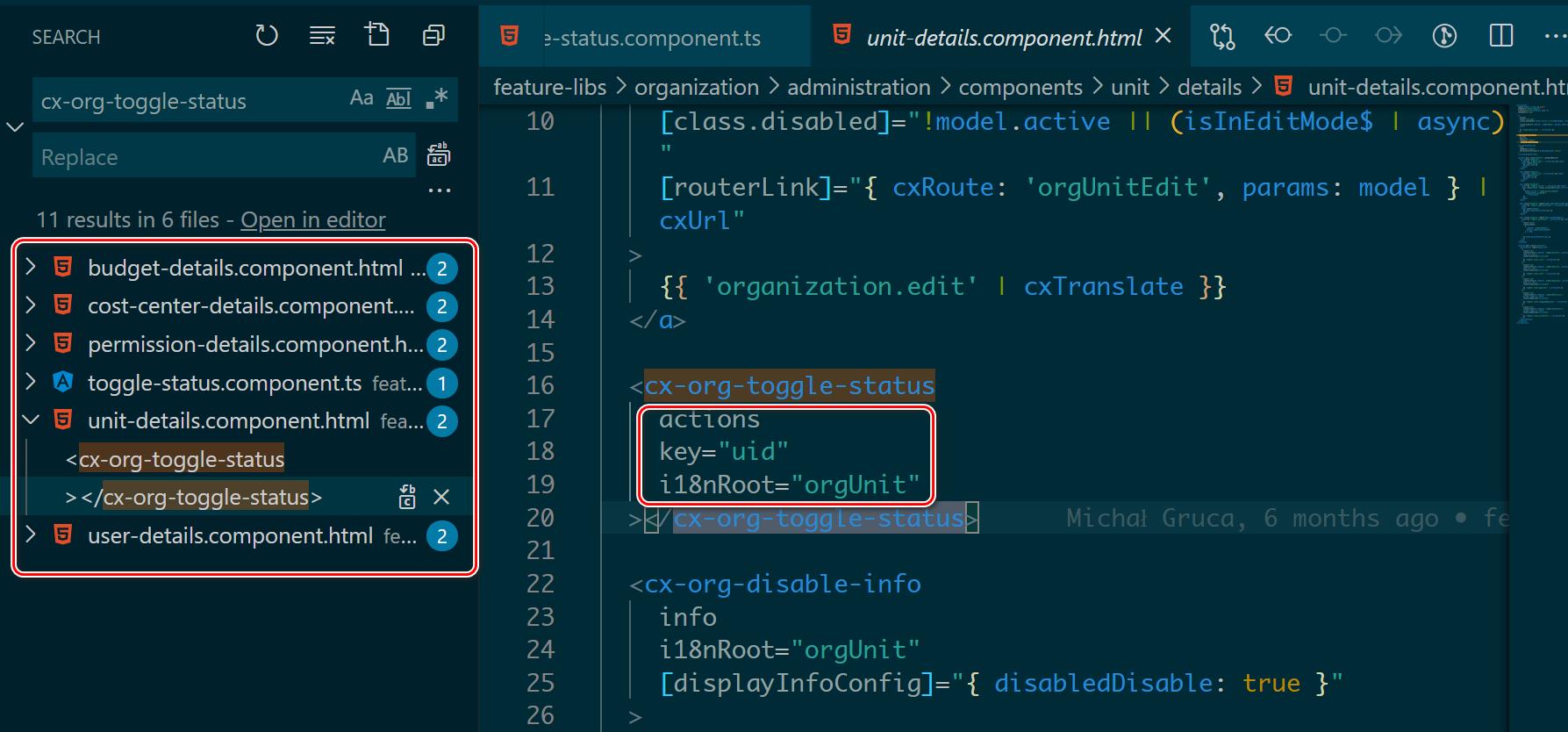Go back to previous change icon
Viewport: 1568px width, 732px height.
coord(1278,36)
